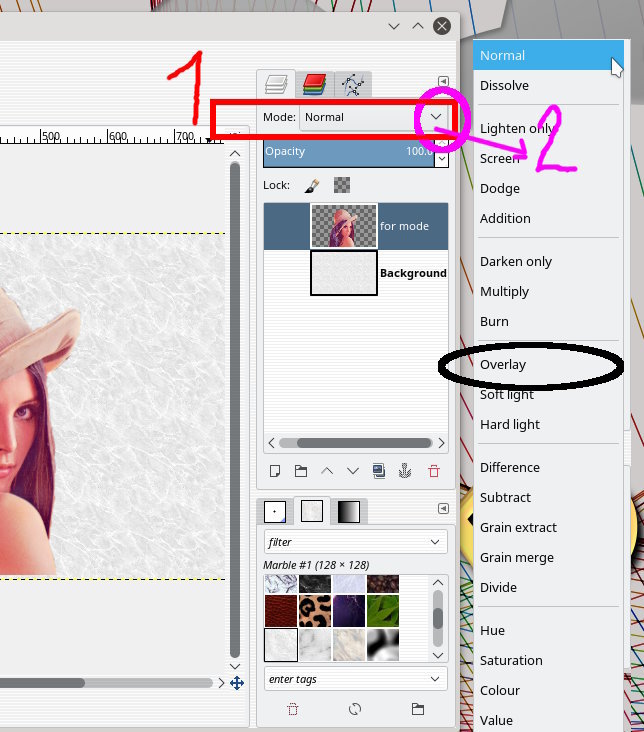Image resolution: width=644 pixels, height=732 pixels.
Task: Duplicate the selected layer
Action: [x=379, y=471]
